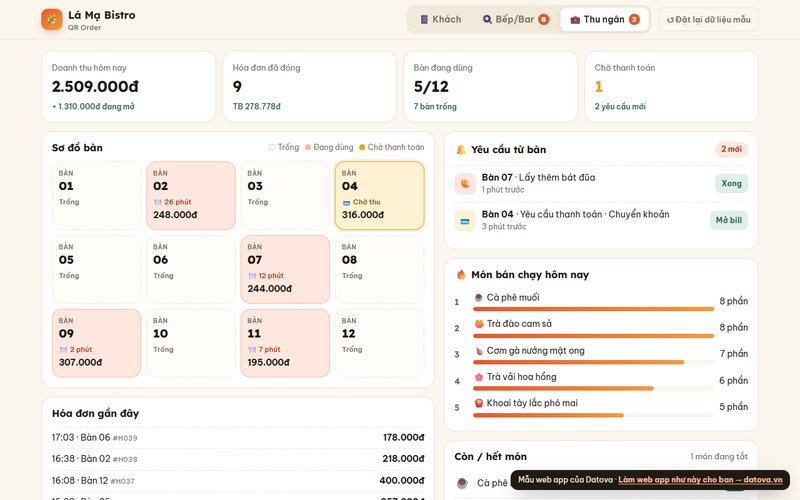Mark Bàn 07 request as Xong
The width and height of the screenshot is (800, 500).
pos(731,184)
